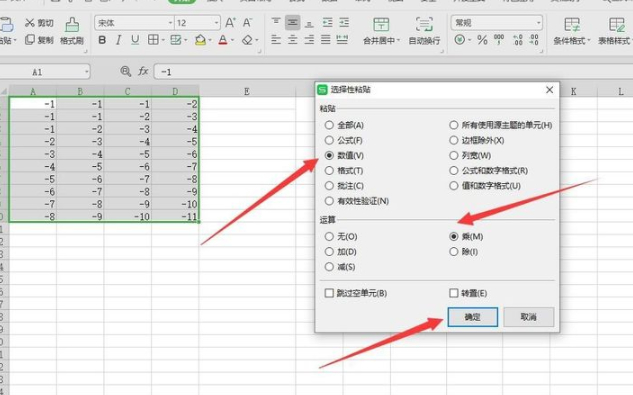Decrease font size with A- icon
This screenshot has height=395, width=633.
tap(247, 23)
